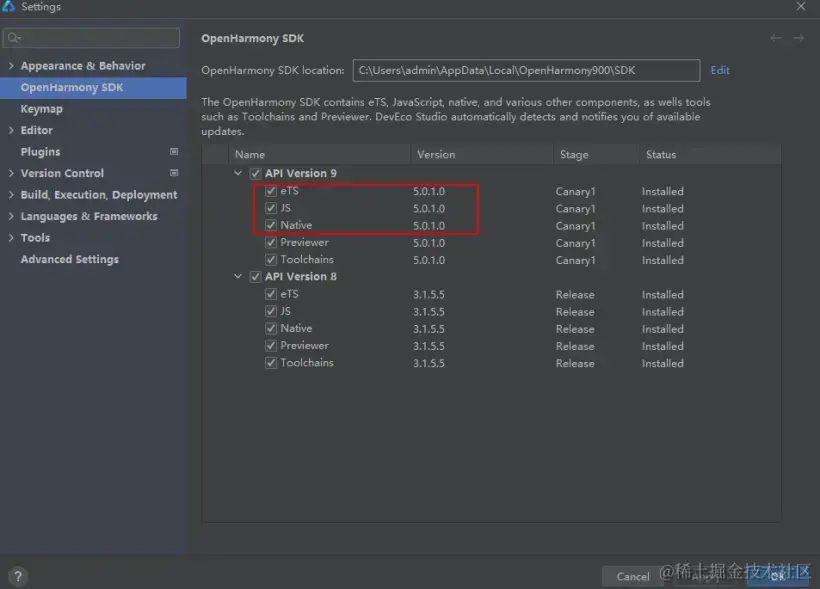Click the DevEco Studio logo icon

pos(8,6)
